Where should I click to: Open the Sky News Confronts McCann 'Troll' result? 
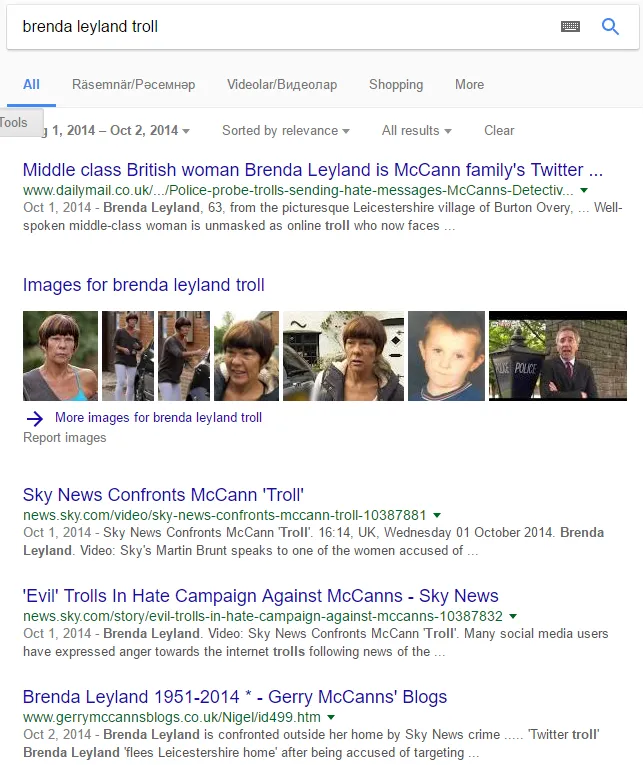[163, 495]
